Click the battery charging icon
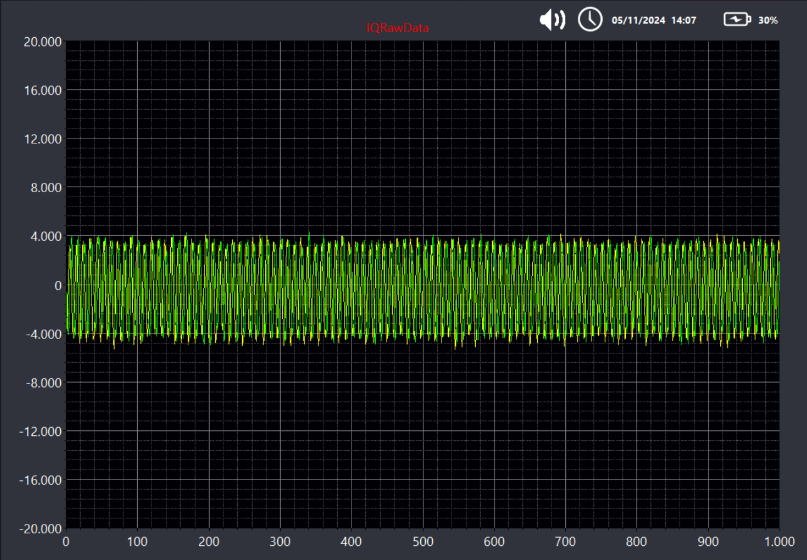Image resolution: width=807 pixels, height=560 pixels. point(737,20)
